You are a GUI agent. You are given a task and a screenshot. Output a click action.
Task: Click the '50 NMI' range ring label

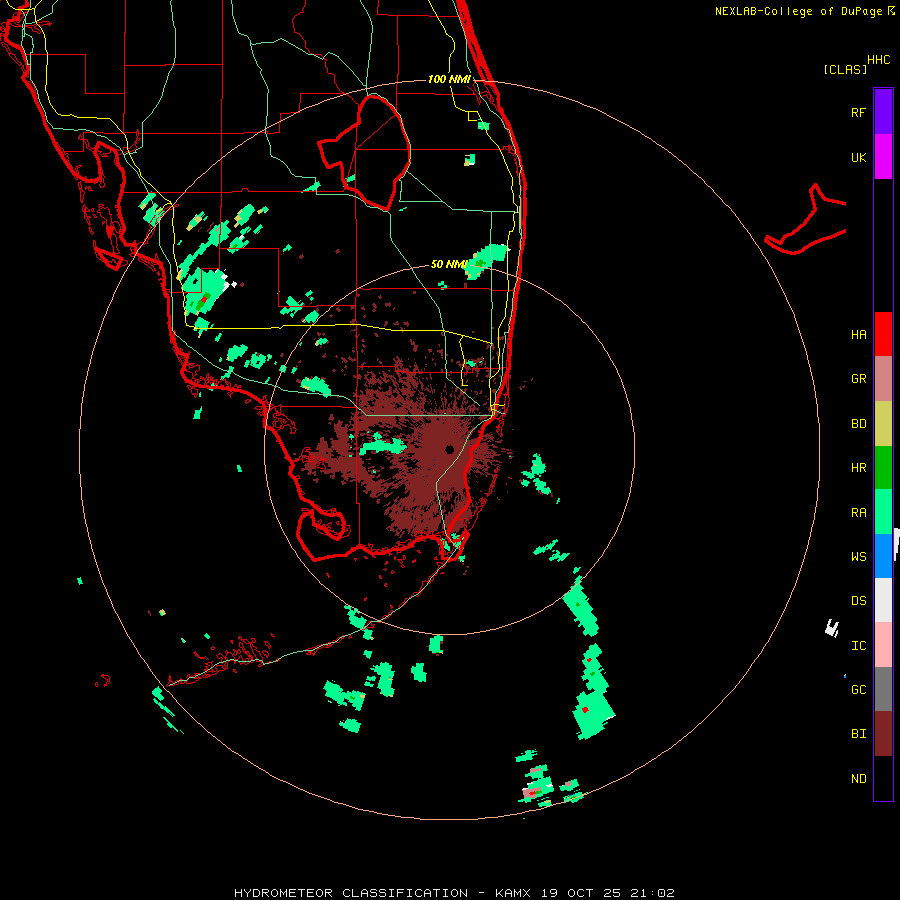[x=448, y=264]
